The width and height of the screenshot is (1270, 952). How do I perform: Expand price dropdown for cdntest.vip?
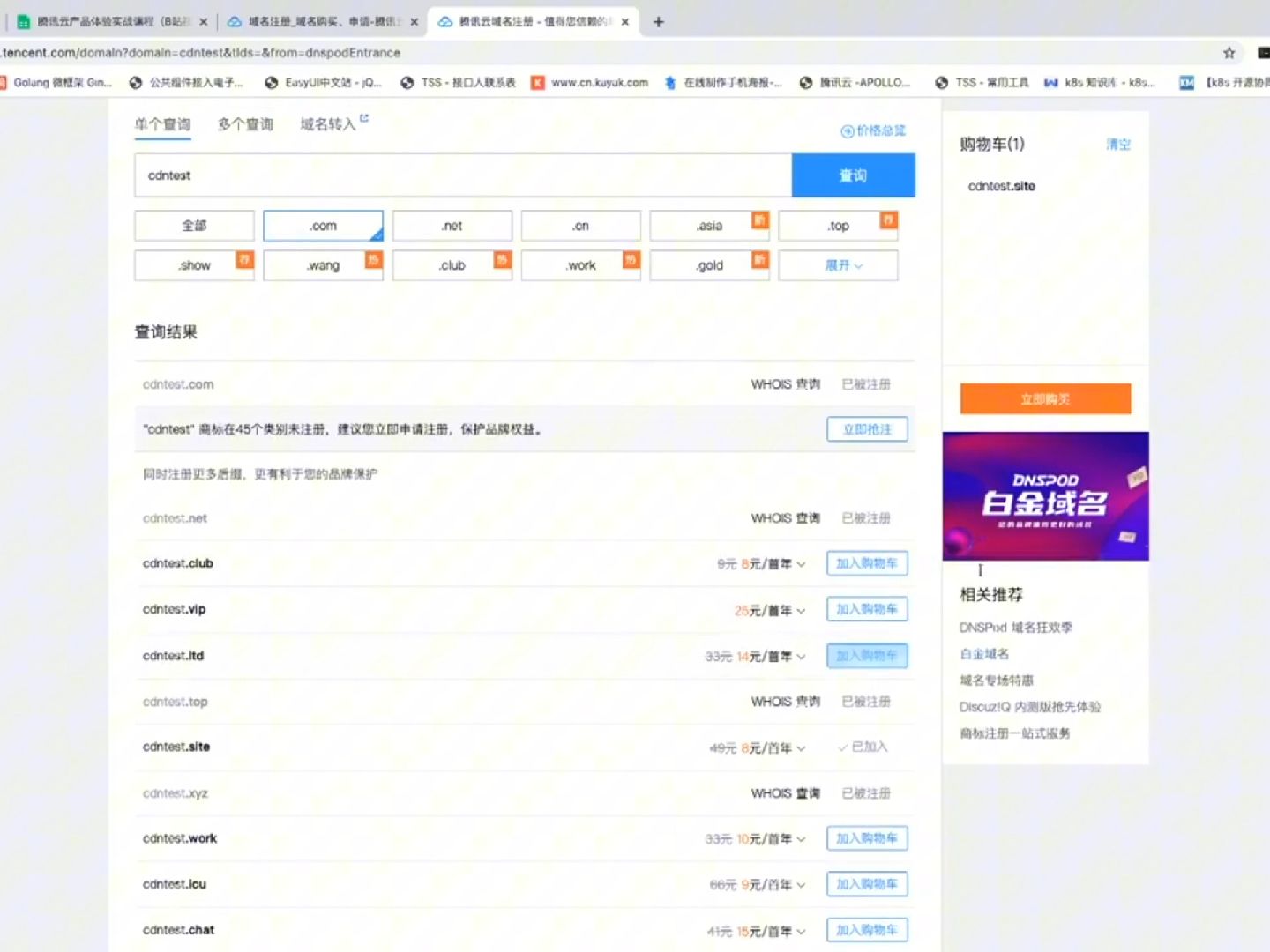tap(801, 610)
